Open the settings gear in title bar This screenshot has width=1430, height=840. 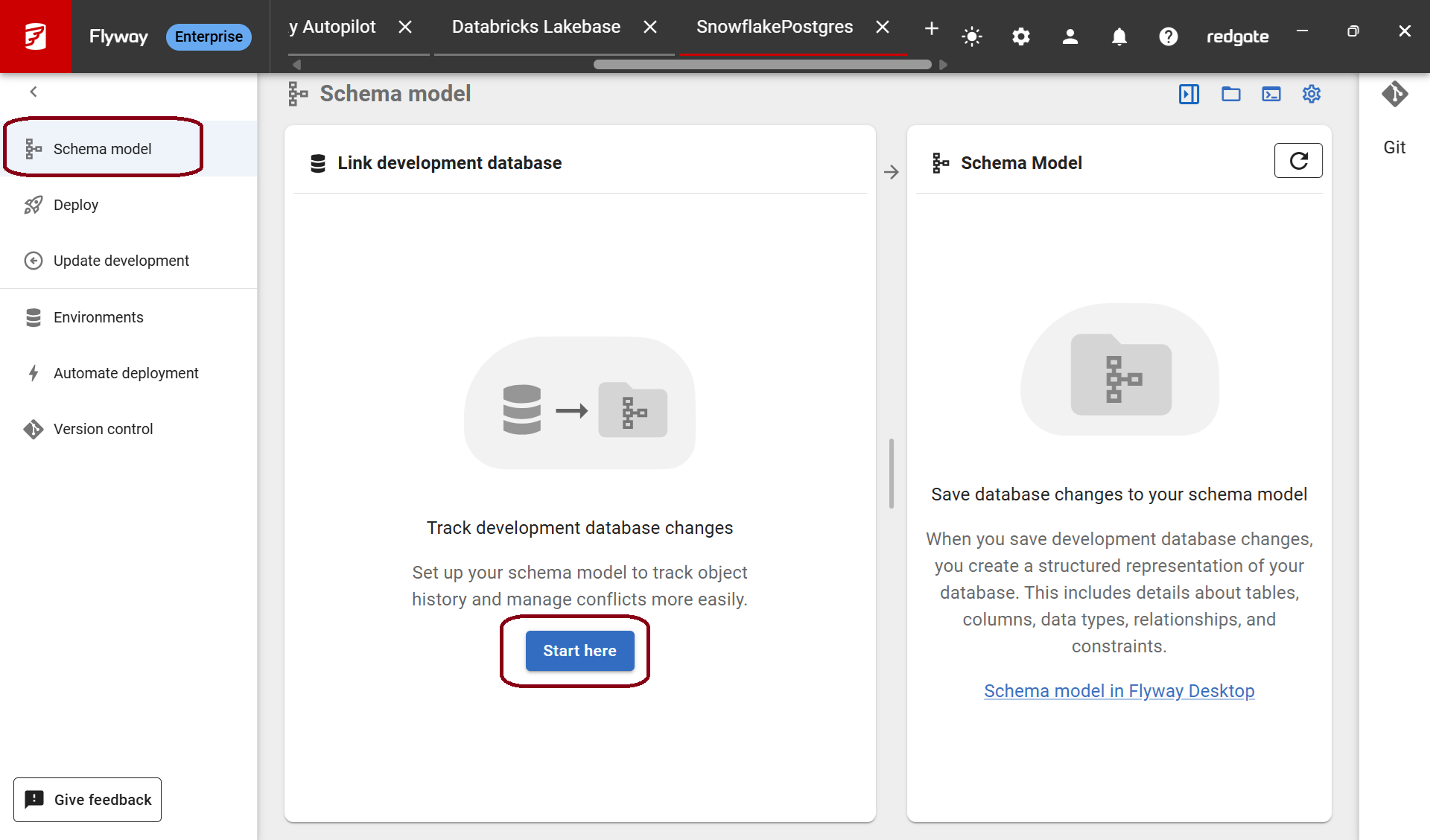(1021, 36)
